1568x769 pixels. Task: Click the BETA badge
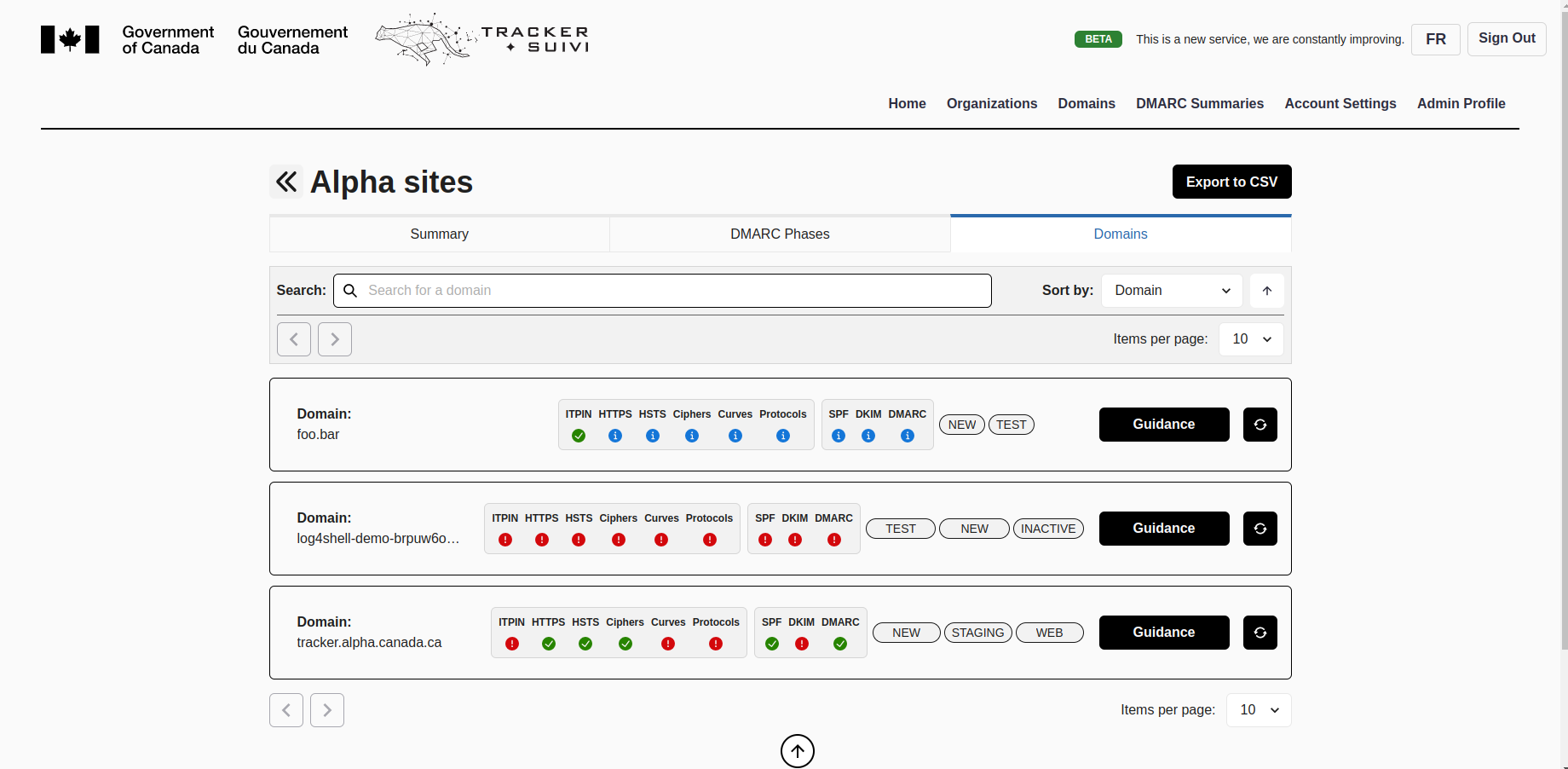pos(1098,39)
